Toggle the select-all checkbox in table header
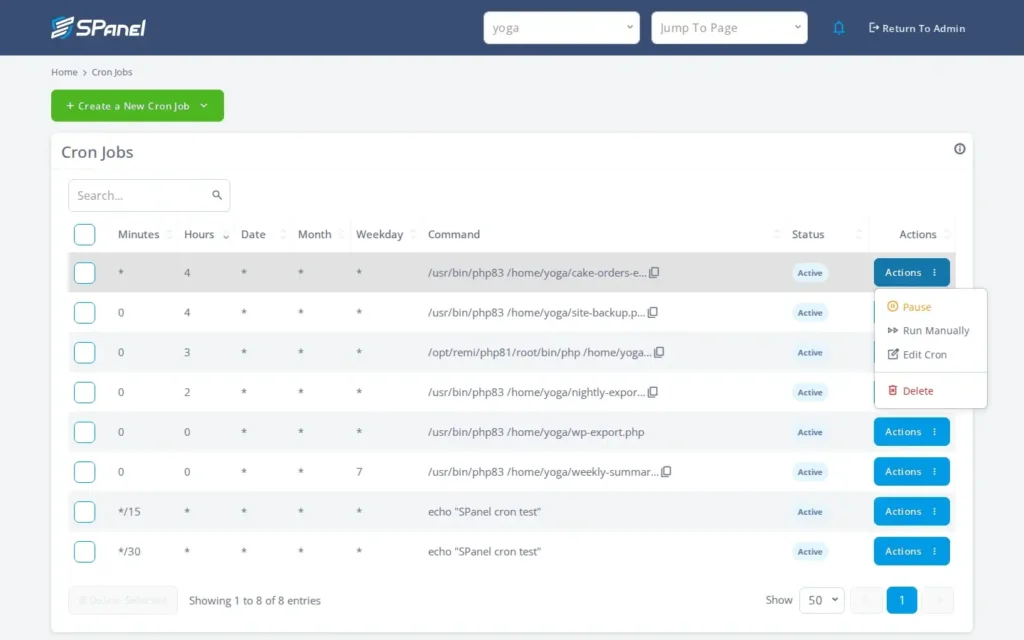The image size is (1024, 640). tap(84, 234)
